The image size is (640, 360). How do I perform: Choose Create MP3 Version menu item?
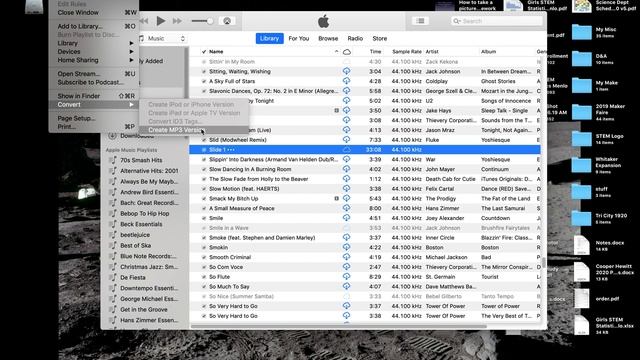point(194,130)
